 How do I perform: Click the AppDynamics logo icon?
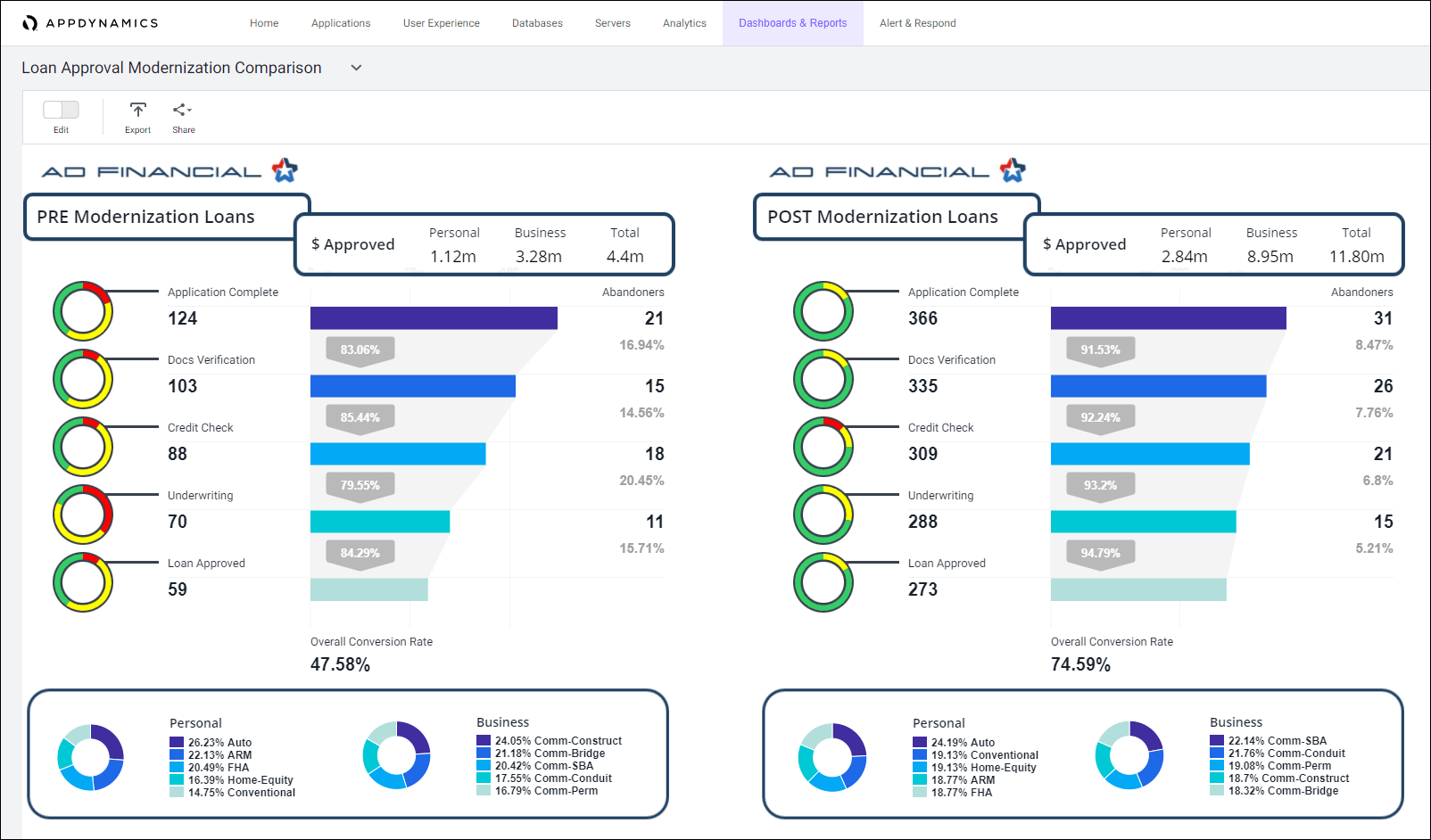[x=30, y=23]
